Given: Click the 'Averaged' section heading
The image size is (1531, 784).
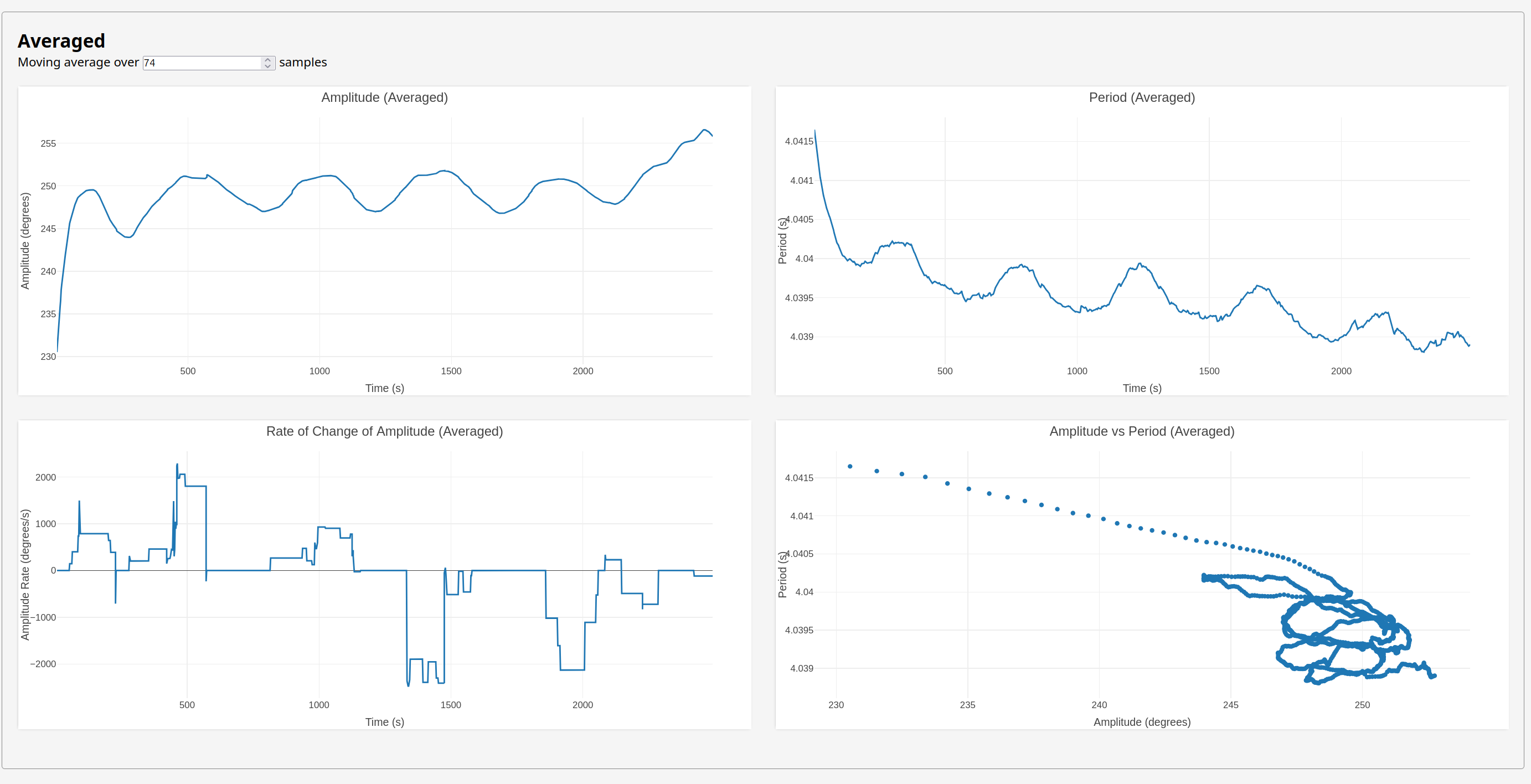Looking at the screenshot, I should [x=61, y=41].
